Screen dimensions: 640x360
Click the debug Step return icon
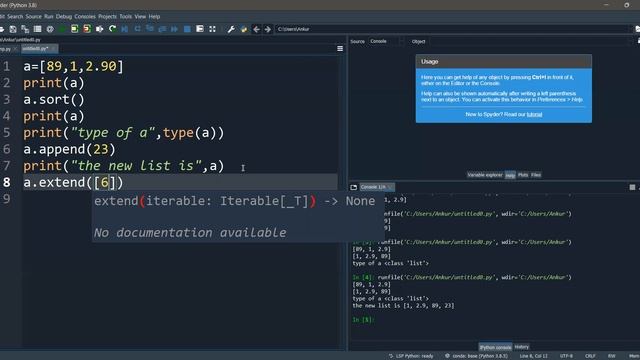[162, 29]
